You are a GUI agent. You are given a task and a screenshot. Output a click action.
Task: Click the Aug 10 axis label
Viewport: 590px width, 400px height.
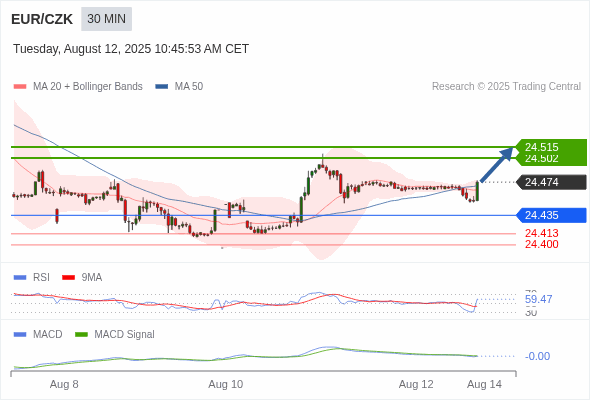pyautogui.click(x=225, y=384)
